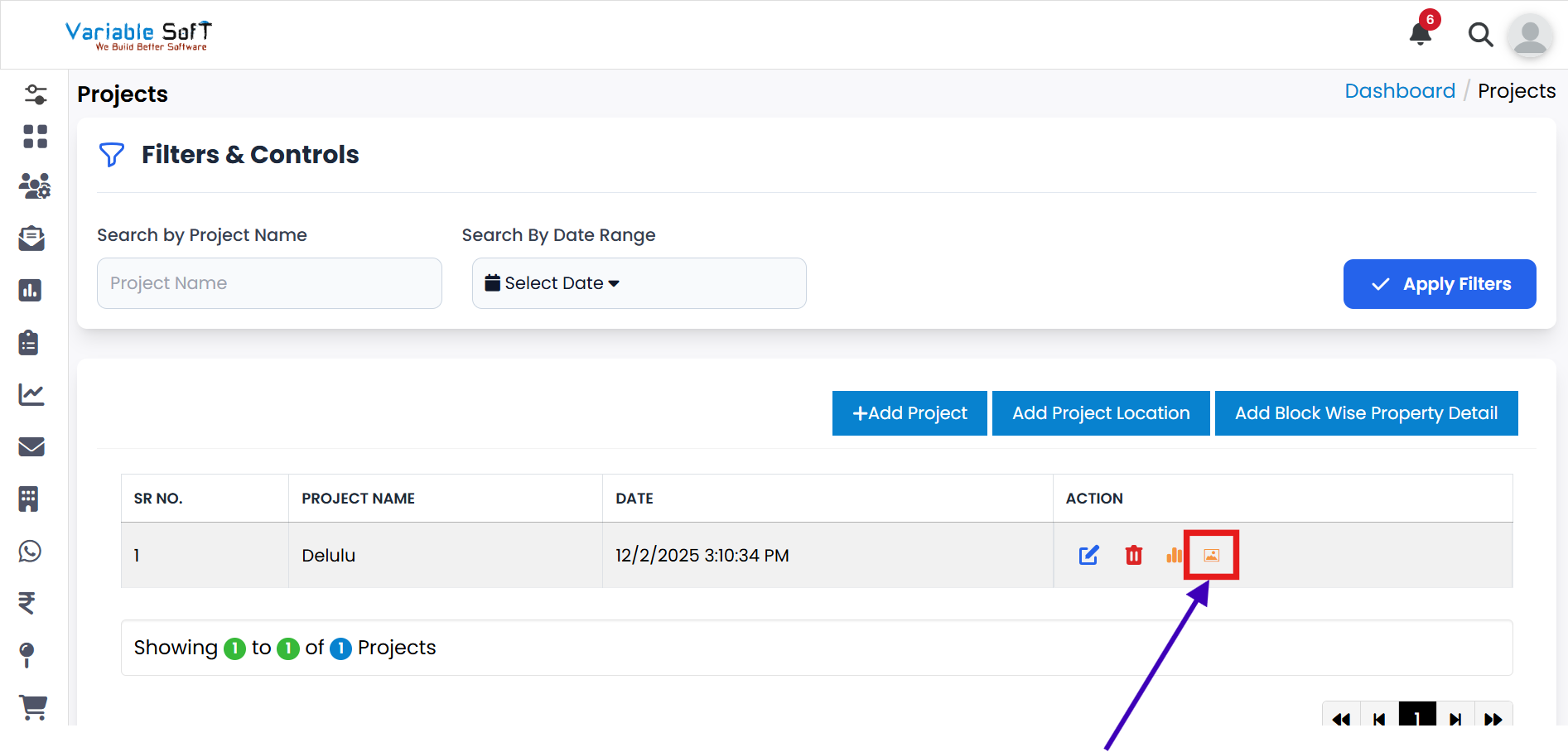
Task: Click Add Project Location button
Action: click(1101, 413)
